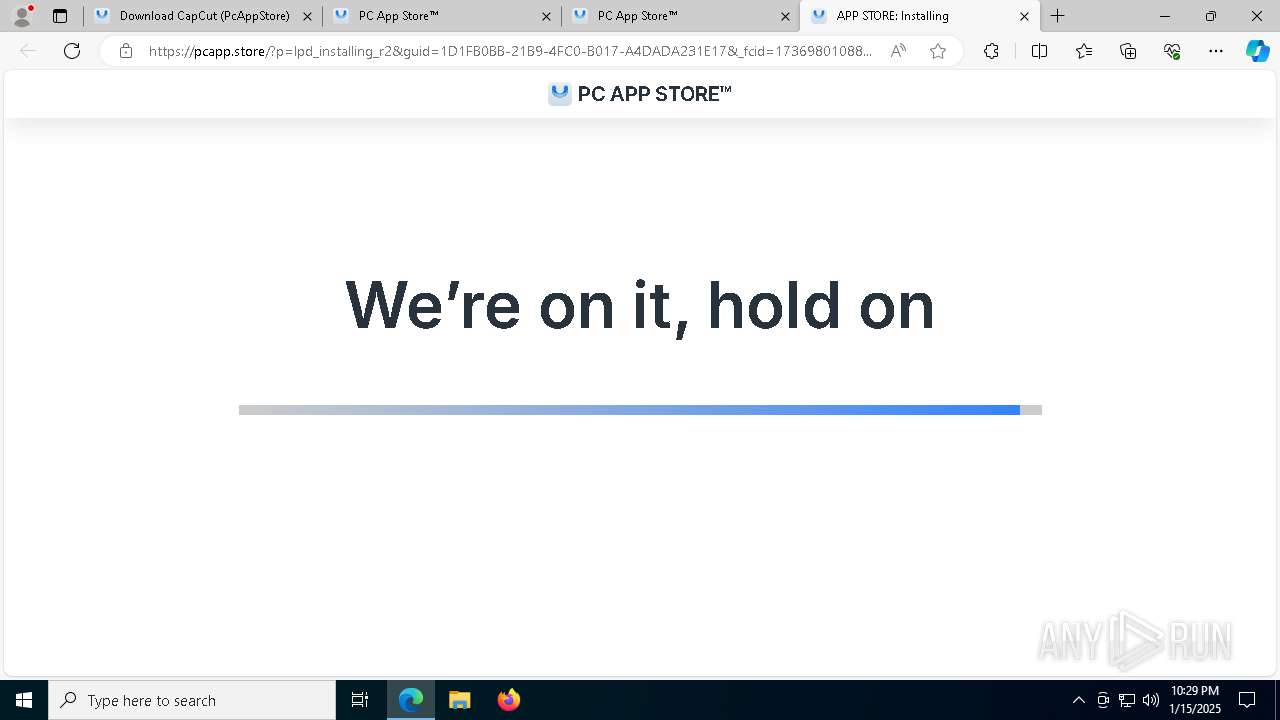Restore down the Edge window
This screenshot has width=1280, height=720.
tap(1211, 16)
